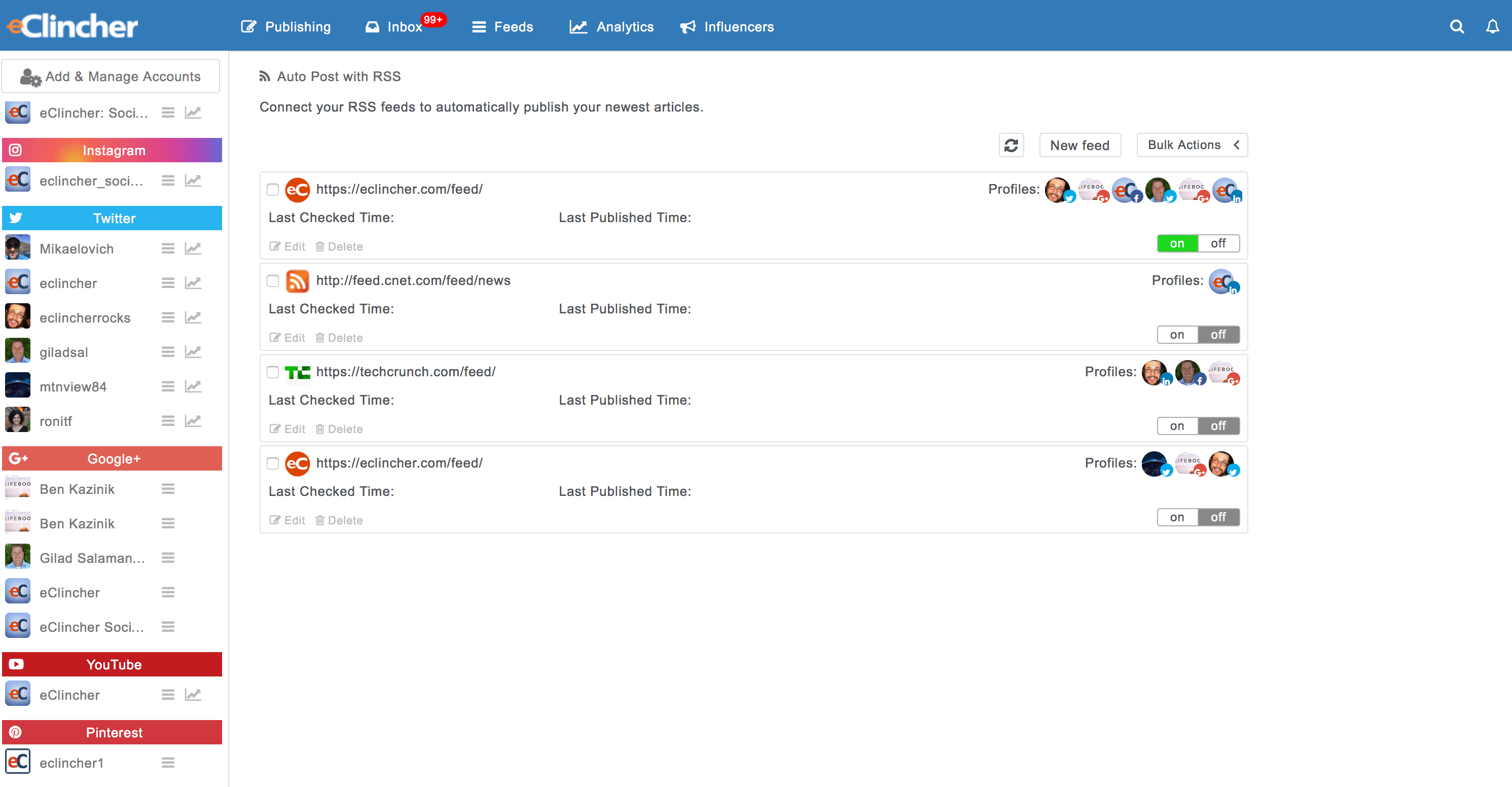Open the Publishing menu
Screen dimensions: 1512x787
tap(286, 27)
